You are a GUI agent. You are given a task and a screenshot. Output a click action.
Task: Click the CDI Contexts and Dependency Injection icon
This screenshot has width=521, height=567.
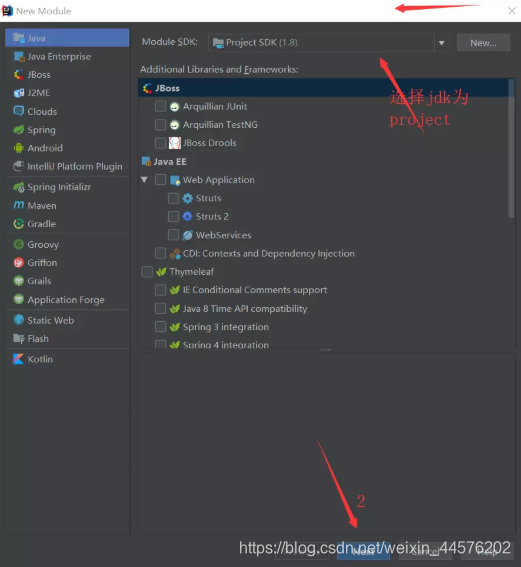tap(175, 254)
